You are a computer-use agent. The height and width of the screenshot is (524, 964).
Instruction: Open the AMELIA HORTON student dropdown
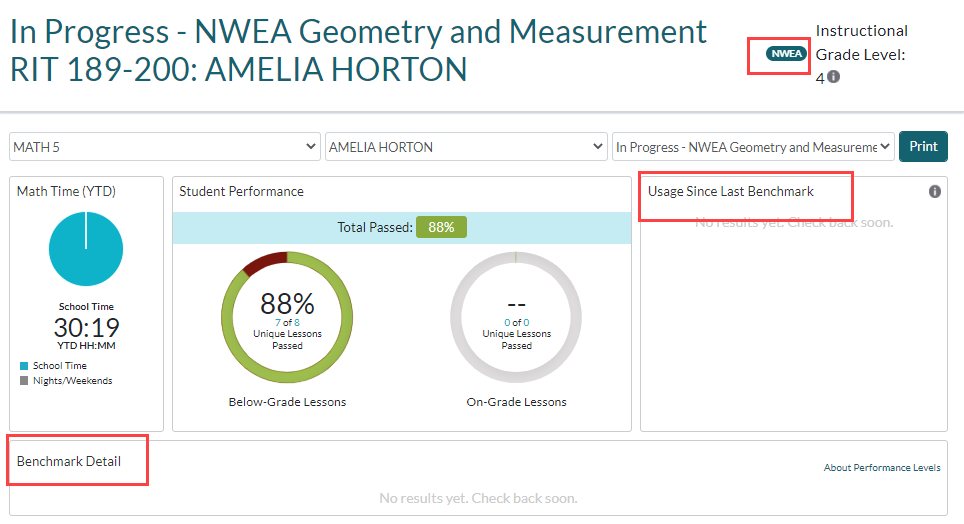tap(466, 147)
